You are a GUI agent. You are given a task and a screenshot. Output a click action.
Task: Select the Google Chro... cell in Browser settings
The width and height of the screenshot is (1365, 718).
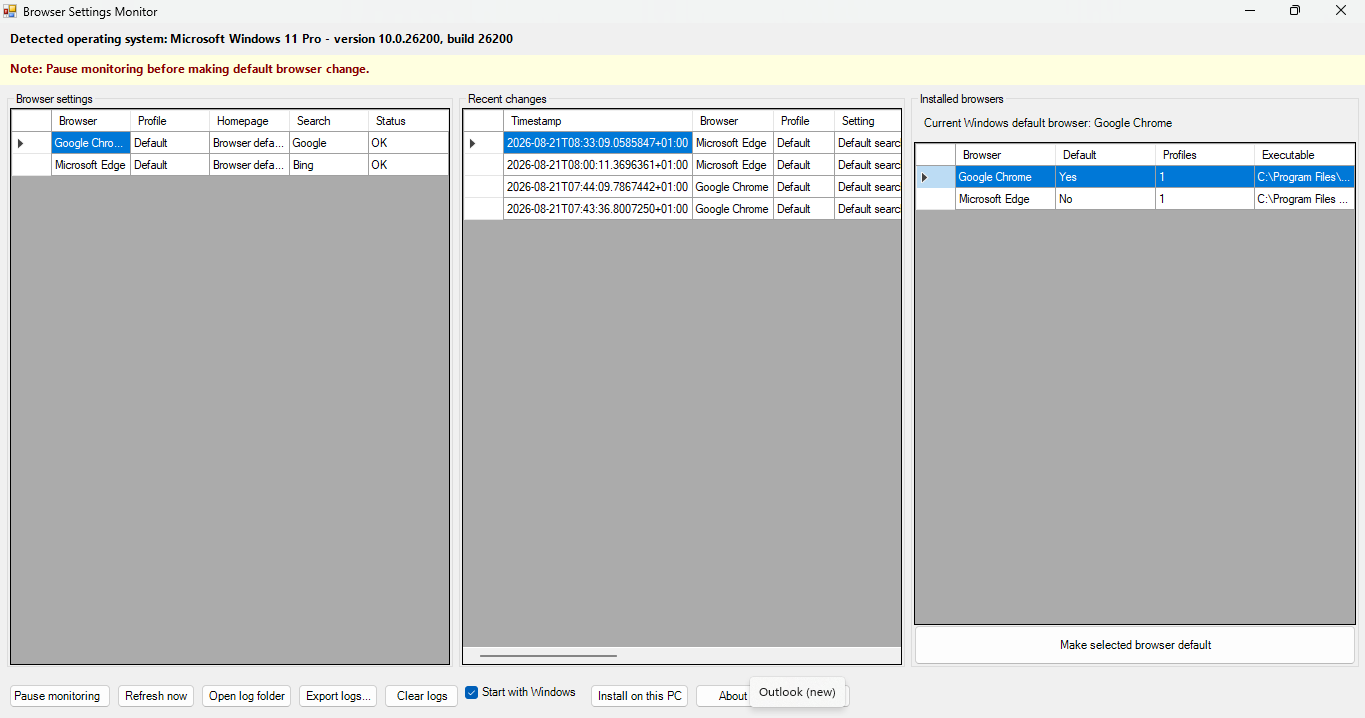[x=91, y=143]
